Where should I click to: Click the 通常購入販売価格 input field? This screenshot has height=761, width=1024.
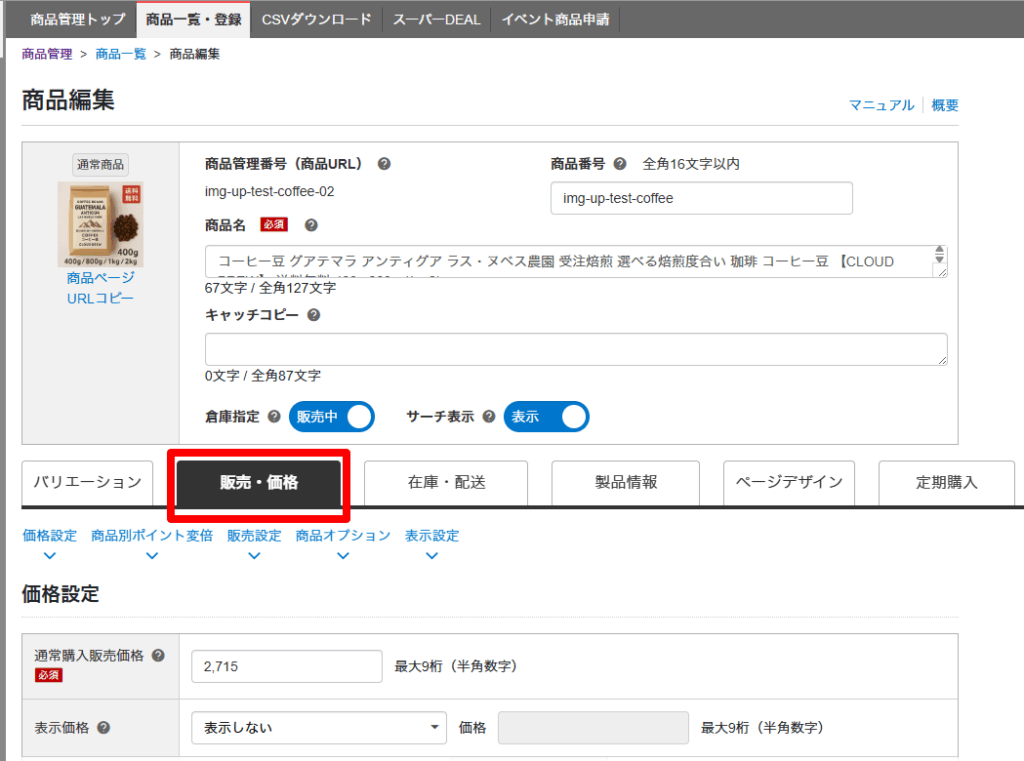point(286,666)
